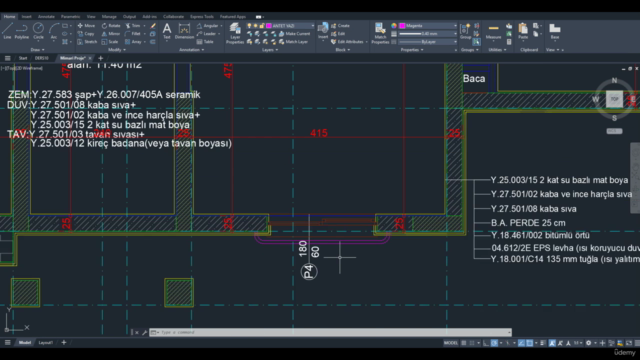
Task: Activate the Trim command
Action: click(x=133, y=26)
